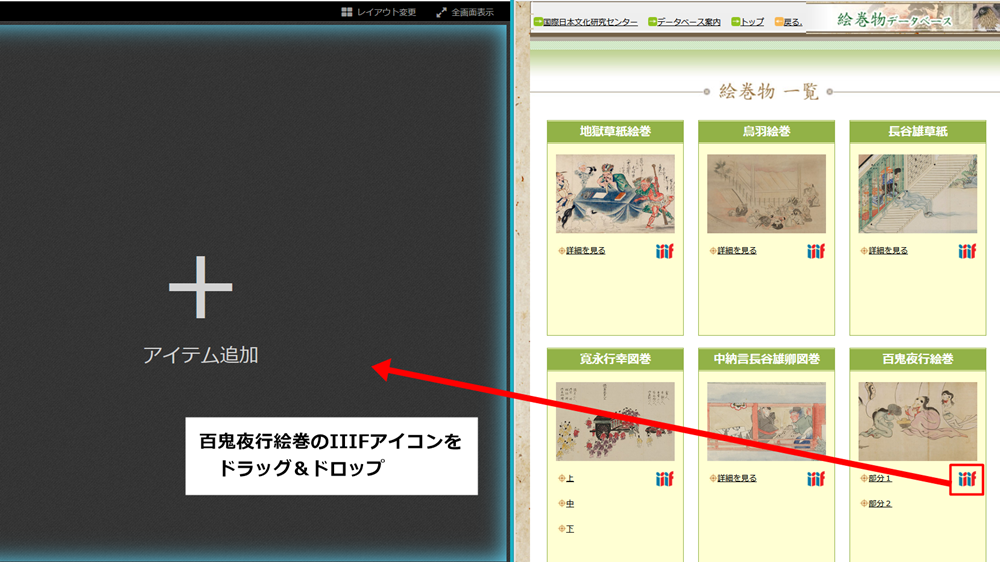The height and width of the screenshot is (562, 1000).
Task: Click the bullet icon beside 部分1
Action: click(864, 478)
